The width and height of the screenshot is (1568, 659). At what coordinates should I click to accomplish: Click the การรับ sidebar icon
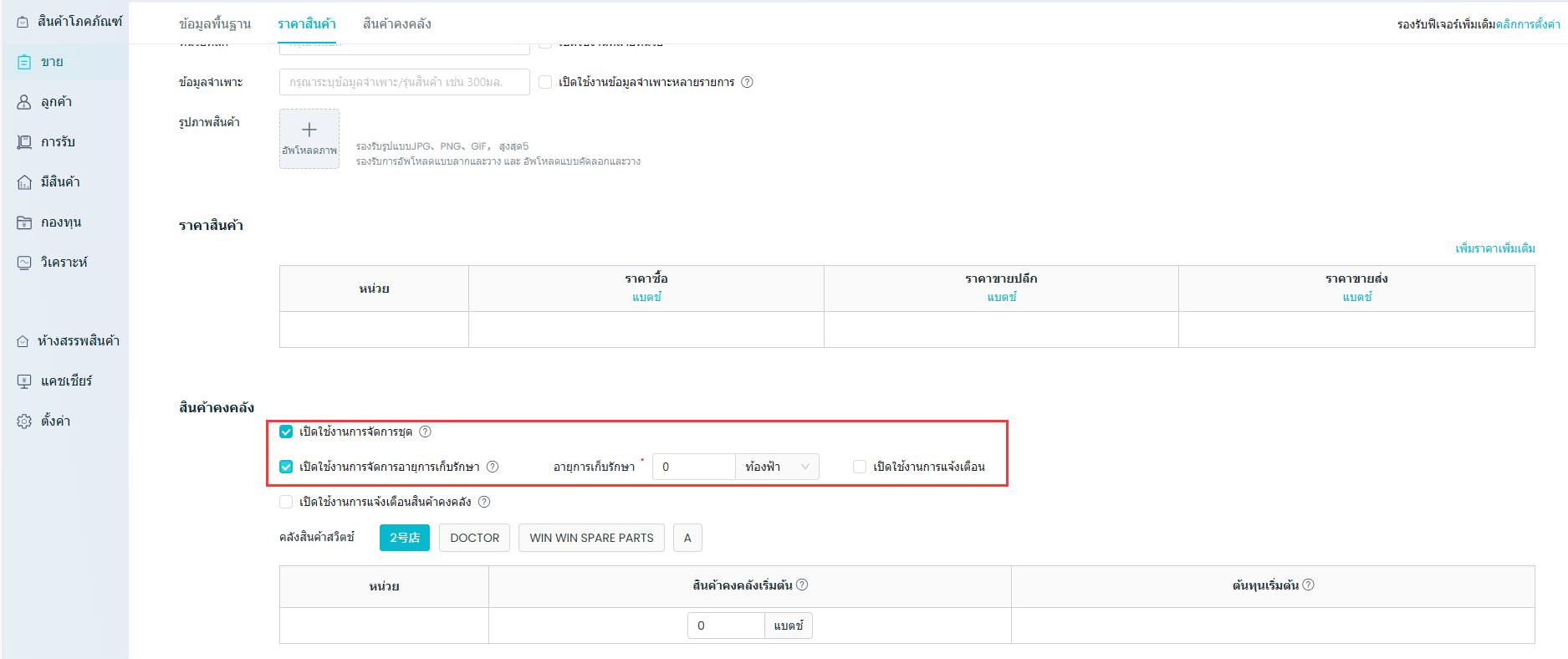[24, 142]
